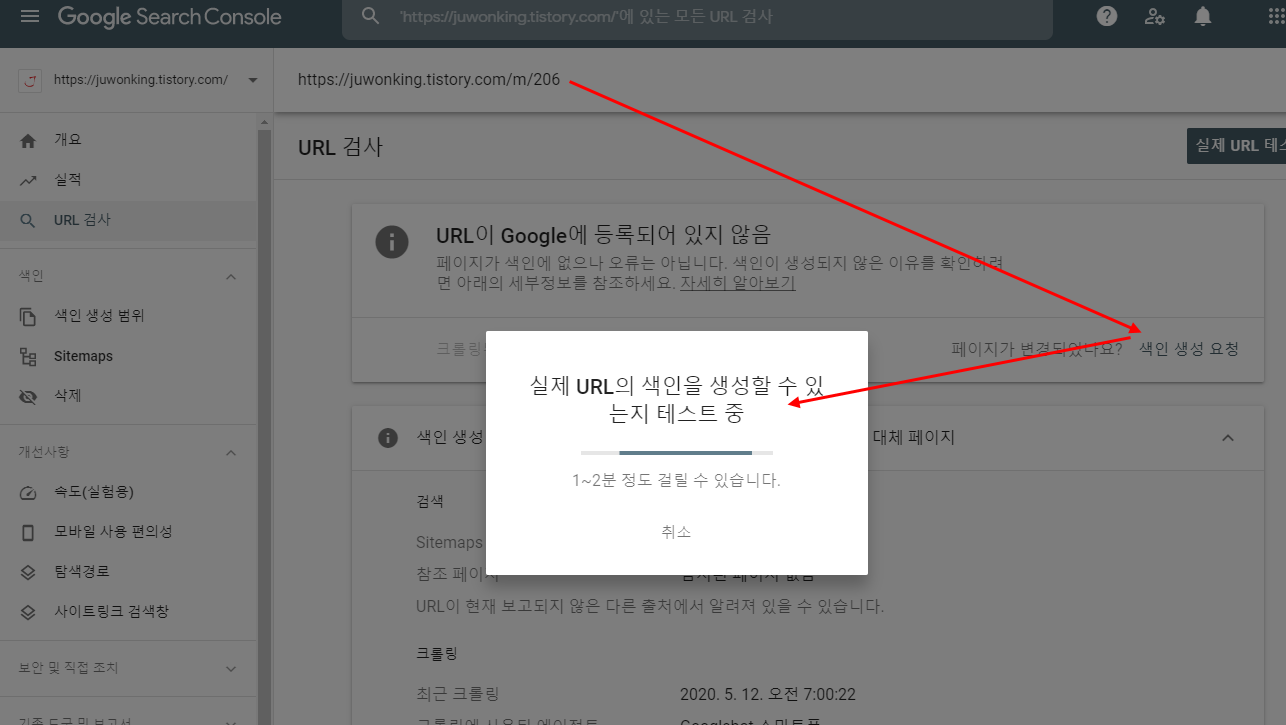
Task: Click the URL 검사 page heading
Action: [340, 147]
